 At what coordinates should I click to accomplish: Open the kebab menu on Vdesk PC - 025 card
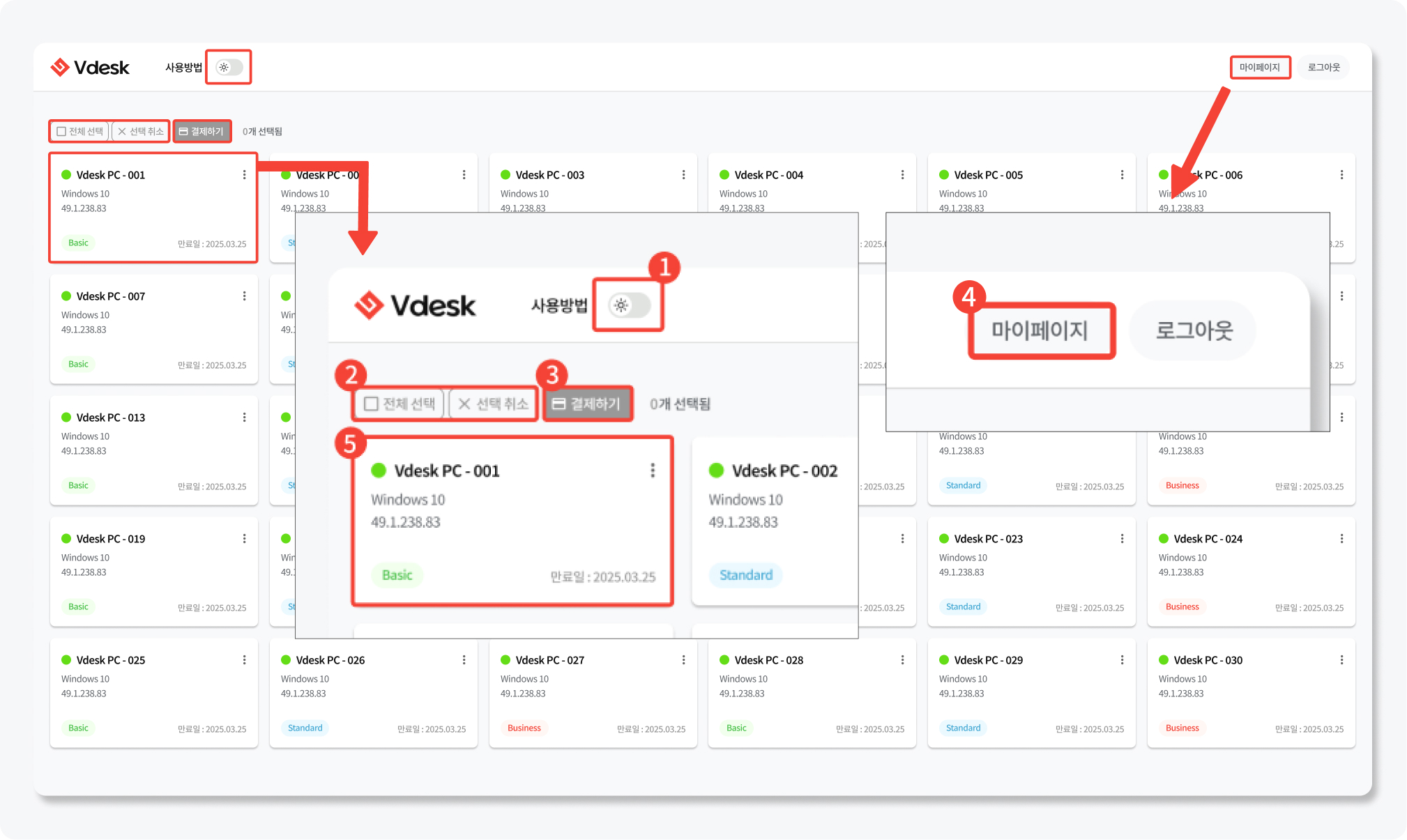[x=244, y=660]
